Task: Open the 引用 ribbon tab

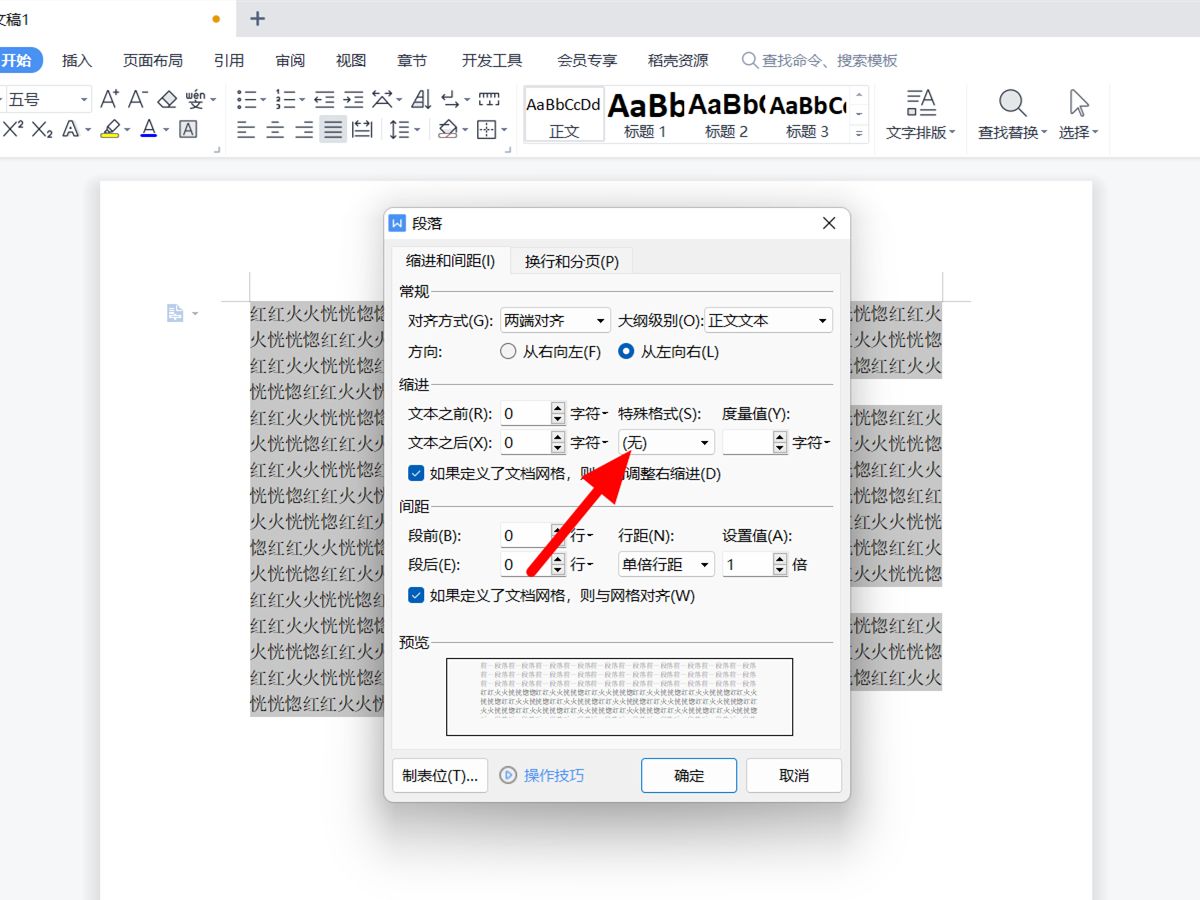Action: click(x=229, y=60)
